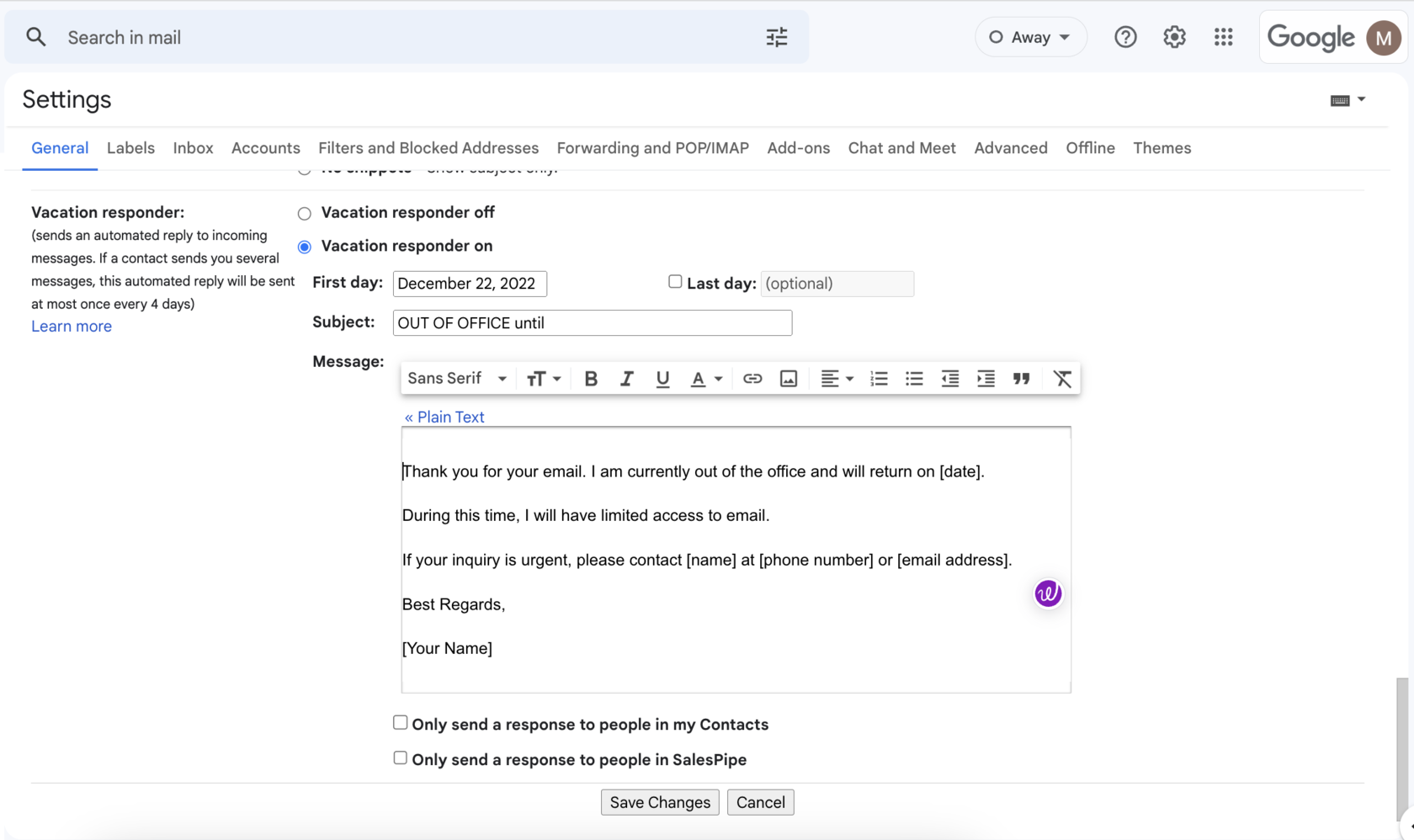The image size is (1414, 840).
Task: Open the text color picker
Action: pos(706,379)
